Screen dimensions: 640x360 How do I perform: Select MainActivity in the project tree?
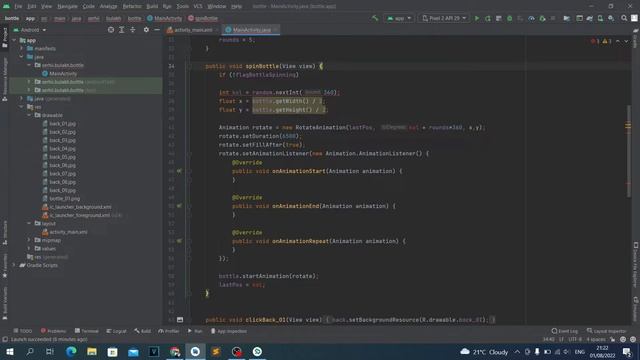[x=59, y=73]
